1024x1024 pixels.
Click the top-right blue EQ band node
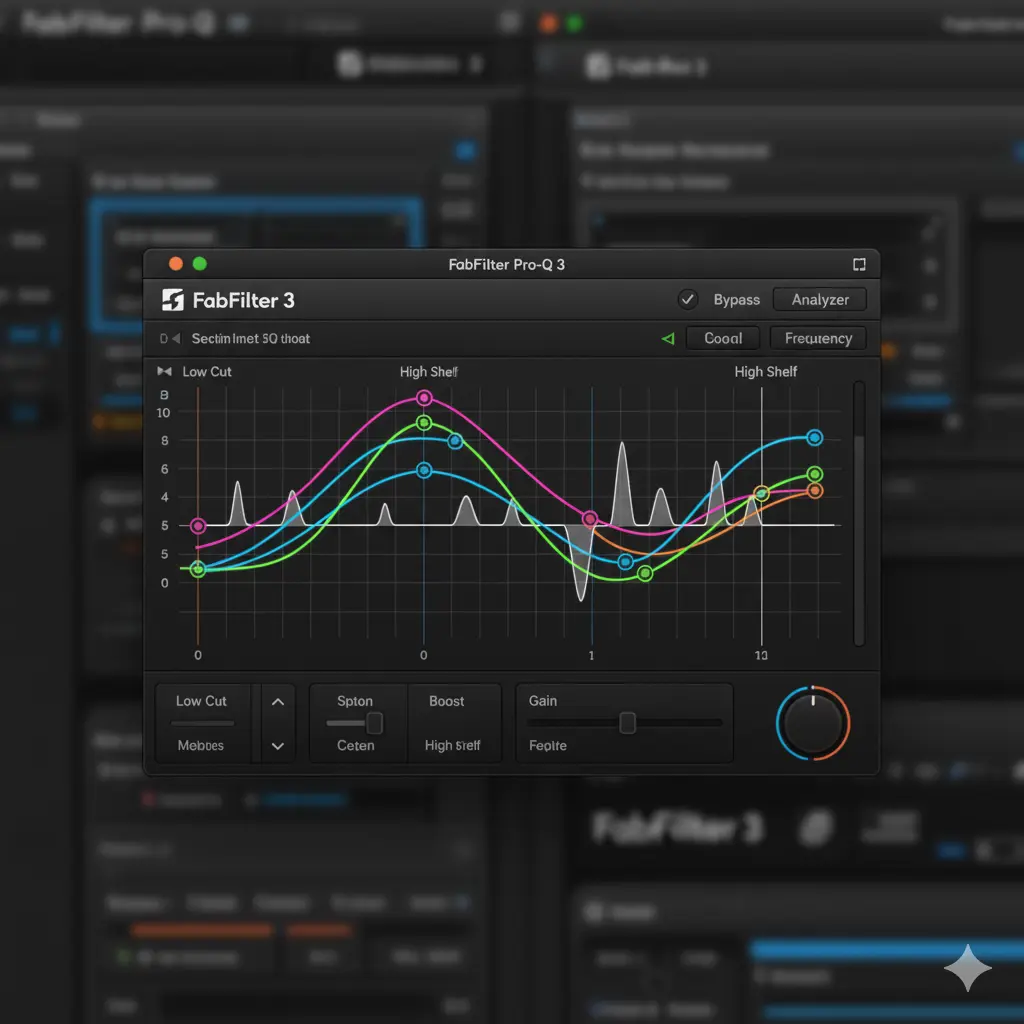point(815,438)
